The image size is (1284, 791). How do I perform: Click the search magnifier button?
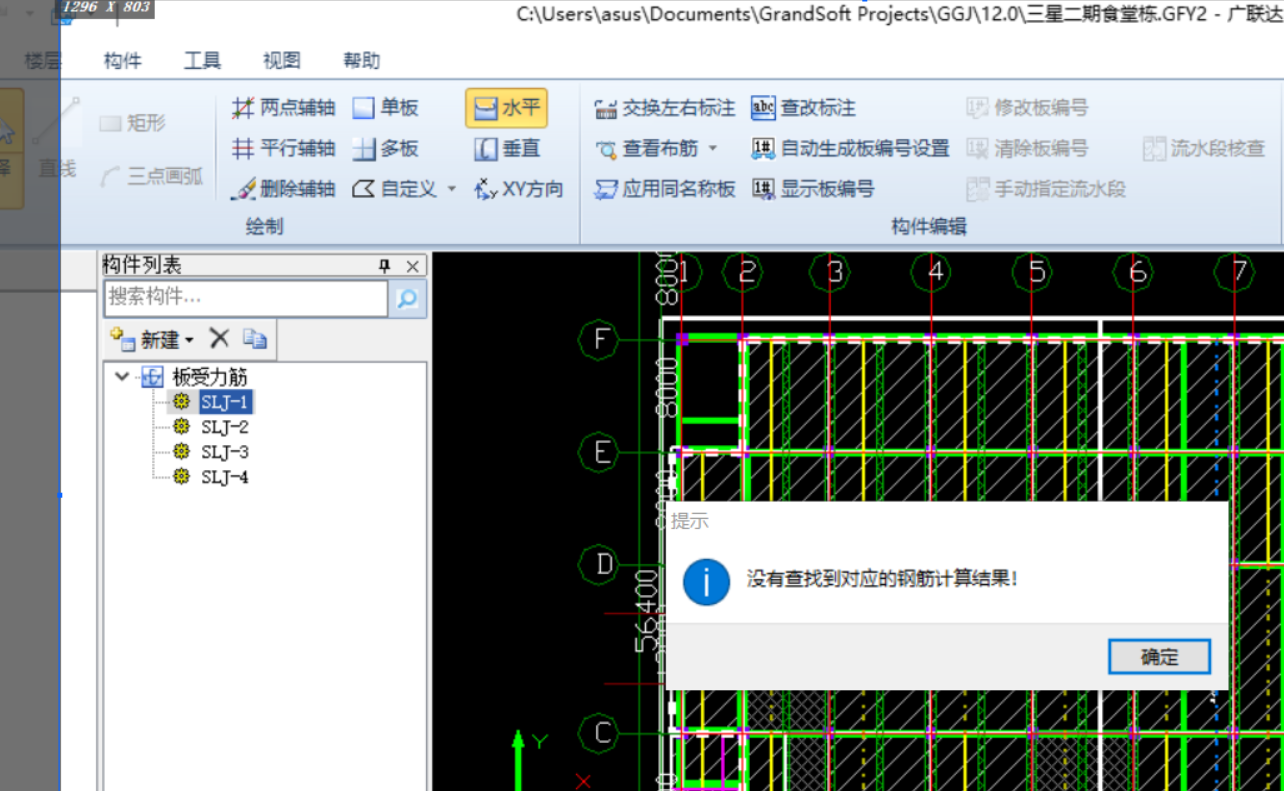[407, 298]
